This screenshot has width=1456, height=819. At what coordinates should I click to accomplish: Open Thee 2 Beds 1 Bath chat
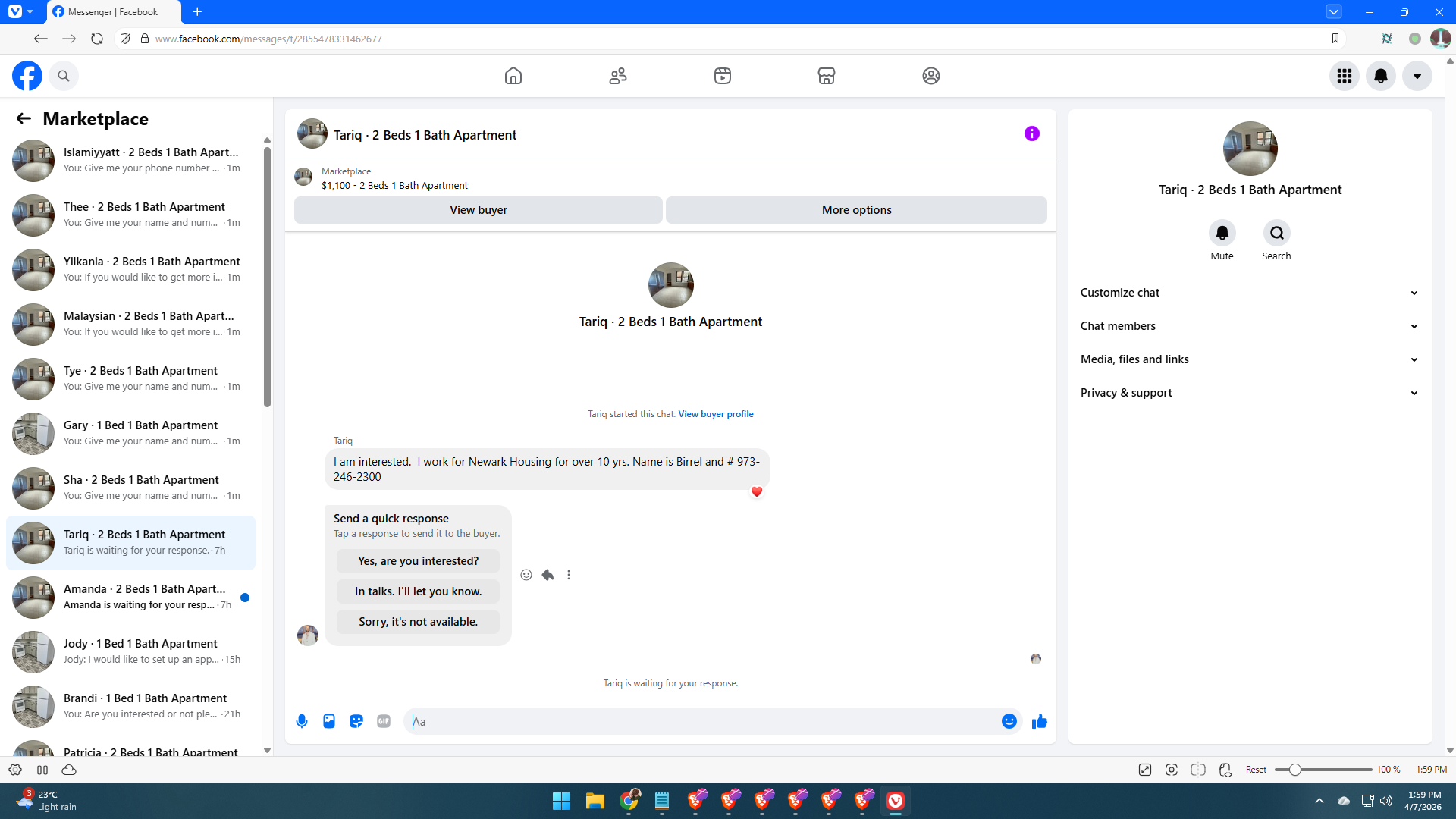(130, 215)
